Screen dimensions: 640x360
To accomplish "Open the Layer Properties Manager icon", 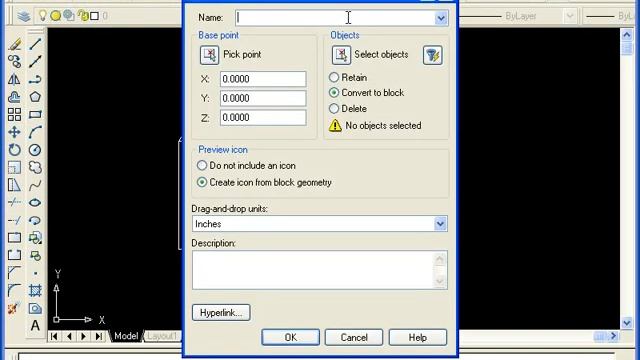I will [24, 16].
